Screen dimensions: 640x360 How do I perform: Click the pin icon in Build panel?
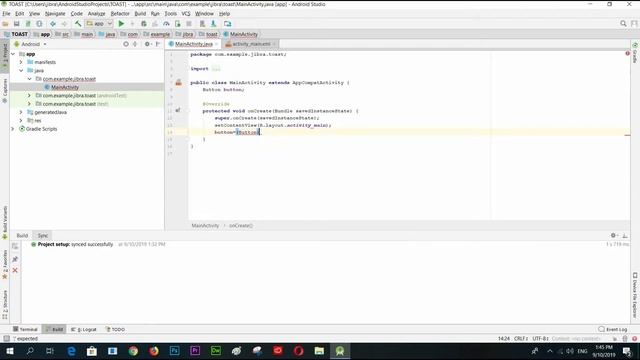tap(15, 259)
